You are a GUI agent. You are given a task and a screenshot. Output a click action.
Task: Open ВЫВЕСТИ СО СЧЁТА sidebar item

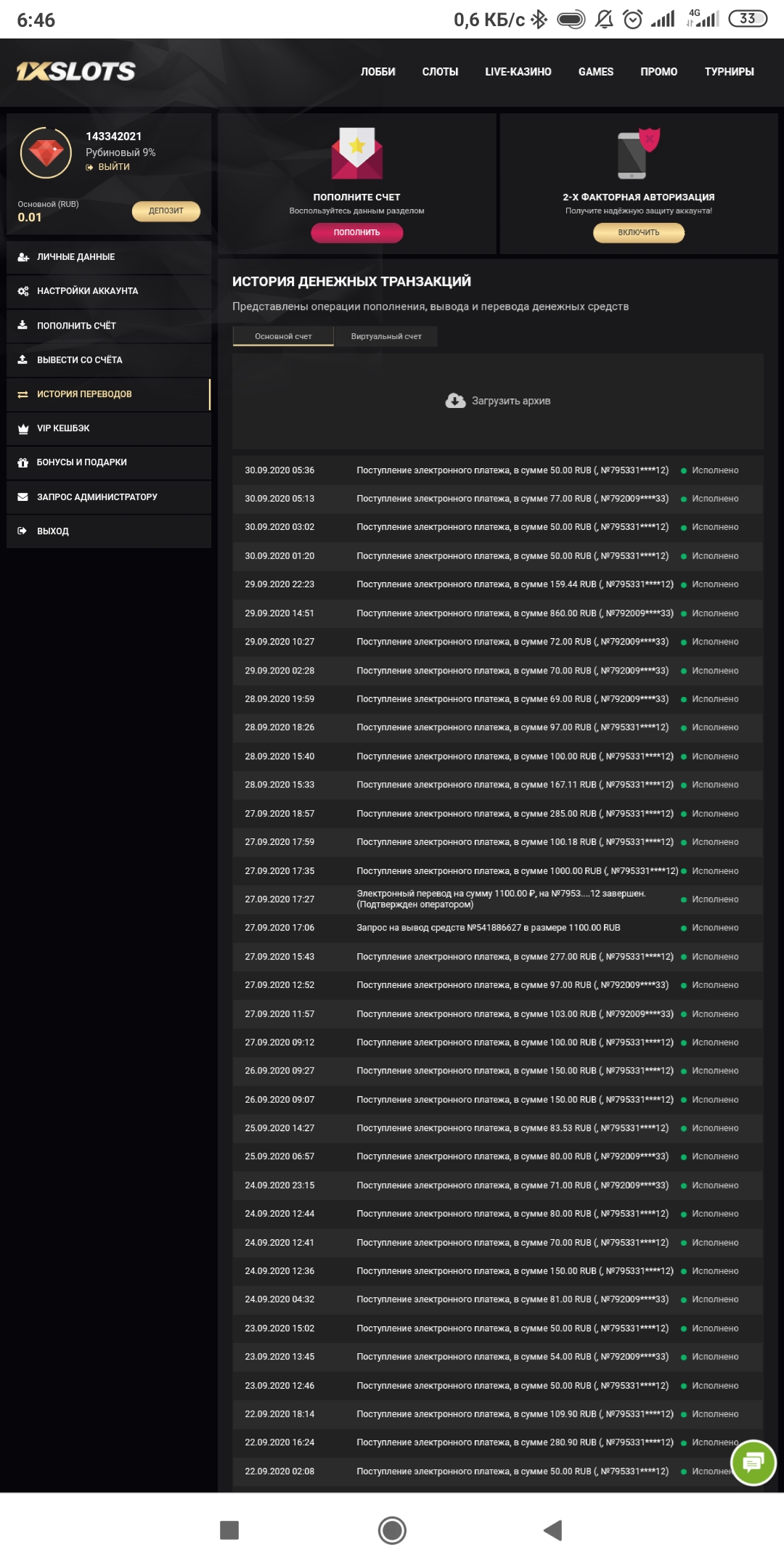tap(109, 359)
